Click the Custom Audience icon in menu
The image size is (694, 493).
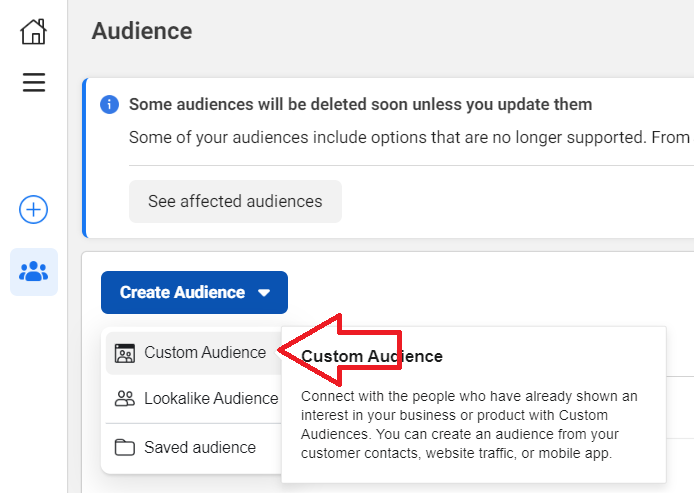(x=125, y=353)
